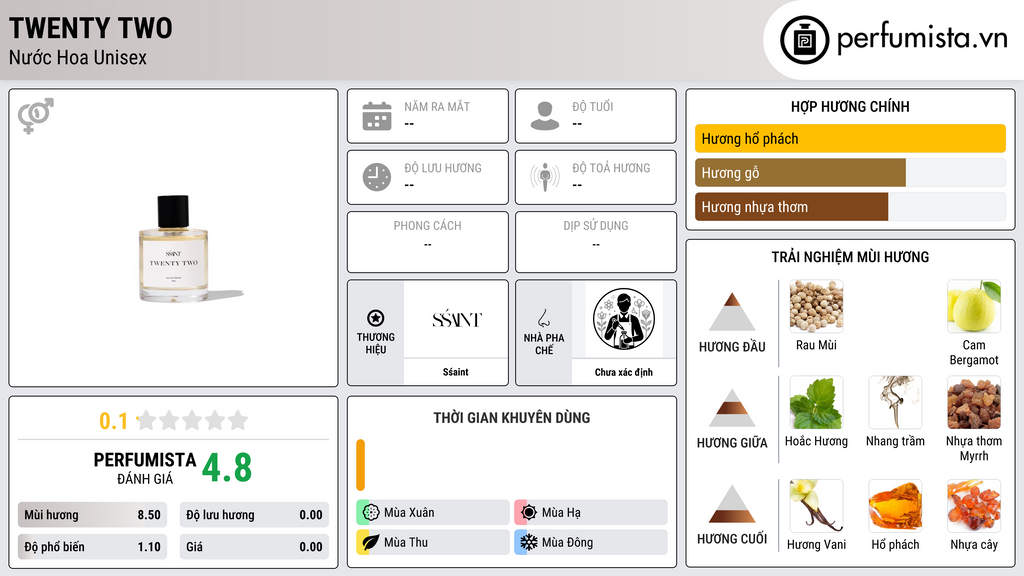Screen dimensions: 1024x576
Task: Click the Twenty Two perfume bottle photo
Action: coord(174,249)
